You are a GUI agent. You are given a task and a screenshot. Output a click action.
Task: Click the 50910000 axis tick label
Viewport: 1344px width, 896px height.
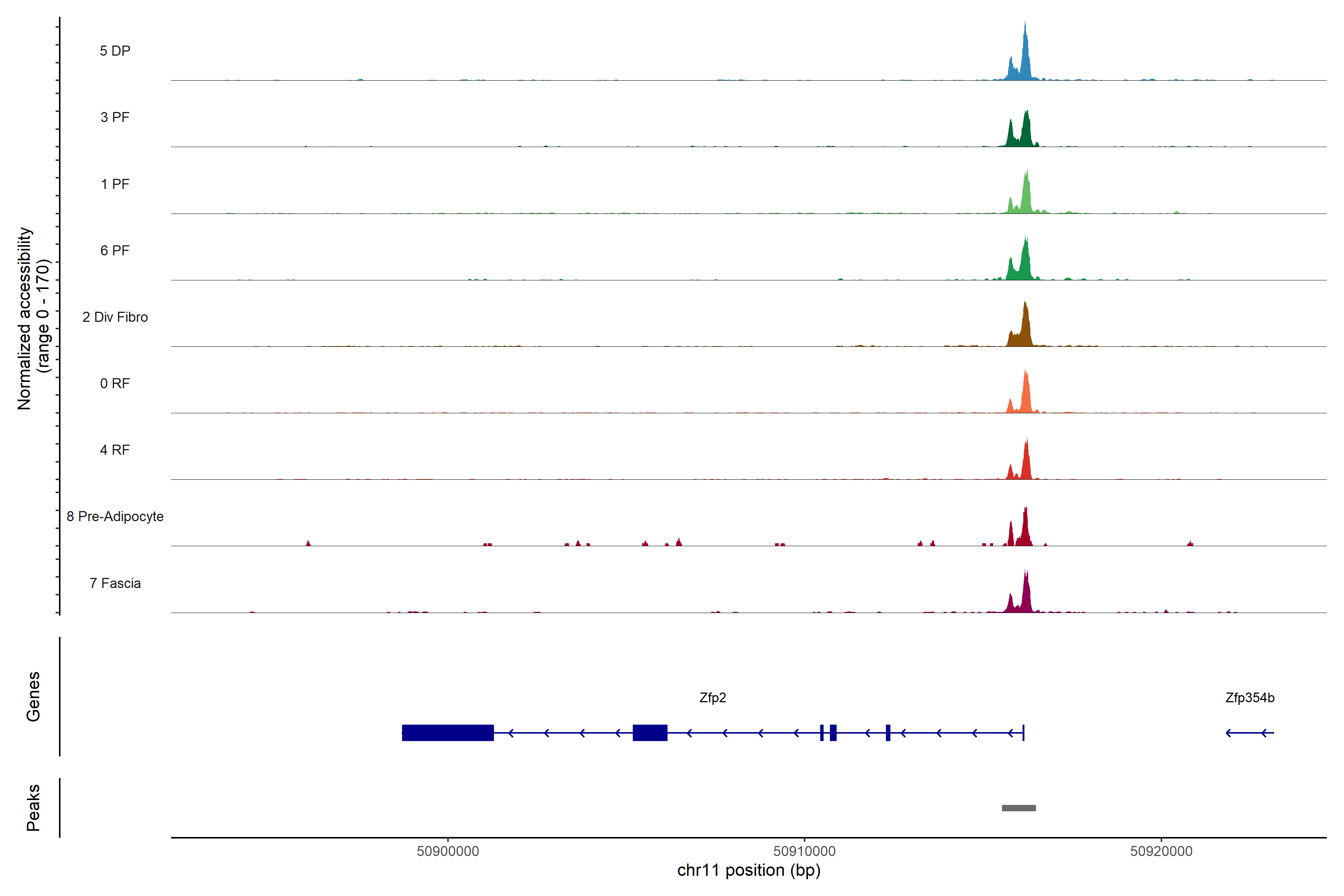[804, 851]
